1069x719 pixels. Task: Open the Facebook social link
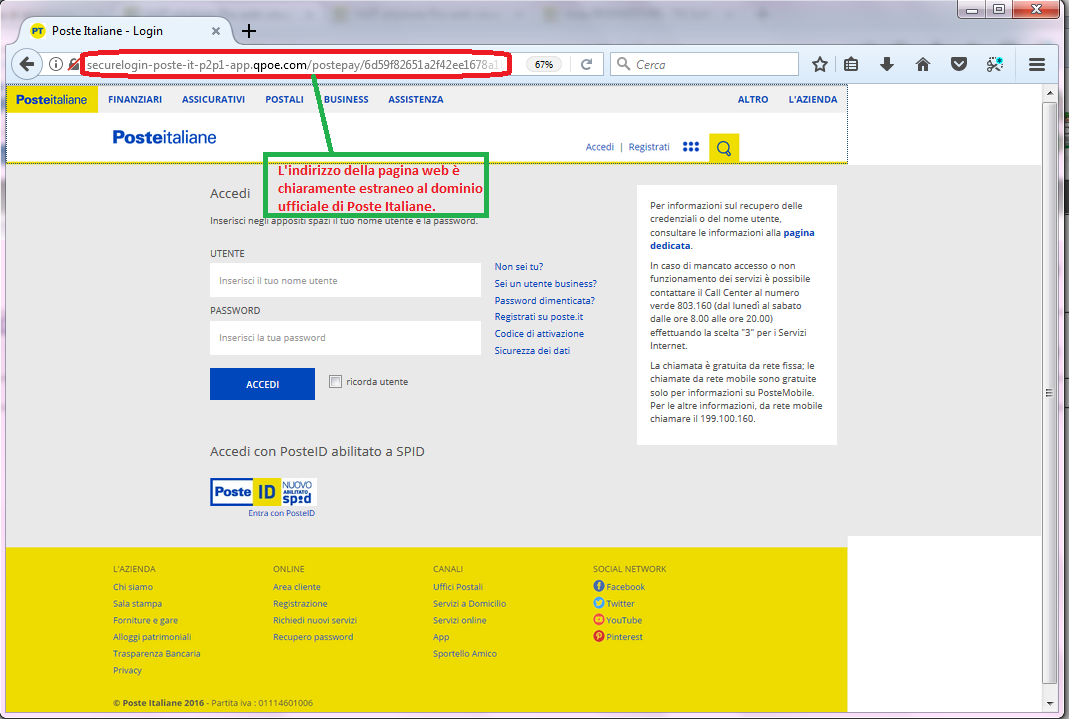click(x=619, y=587)
